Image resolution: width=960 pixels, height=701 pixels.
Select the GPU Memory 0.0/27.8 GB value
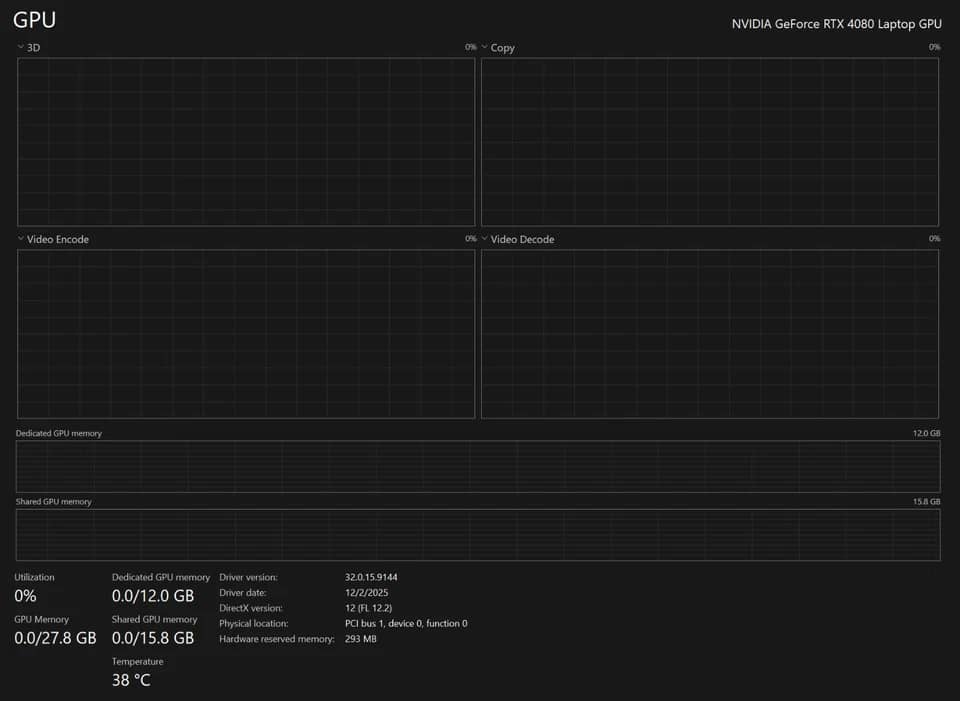click(55, 638)
